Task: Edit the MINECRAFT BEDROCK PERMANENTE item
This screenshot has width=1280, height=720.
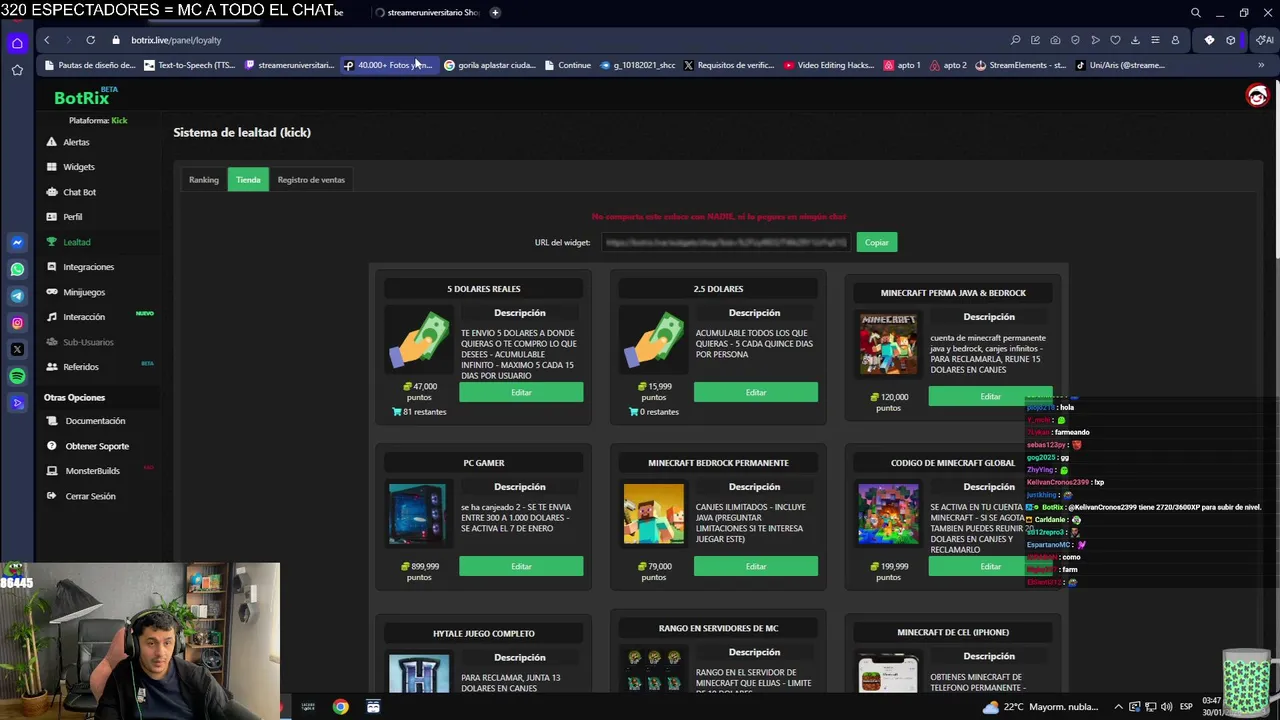Action: tap(756, 566)
